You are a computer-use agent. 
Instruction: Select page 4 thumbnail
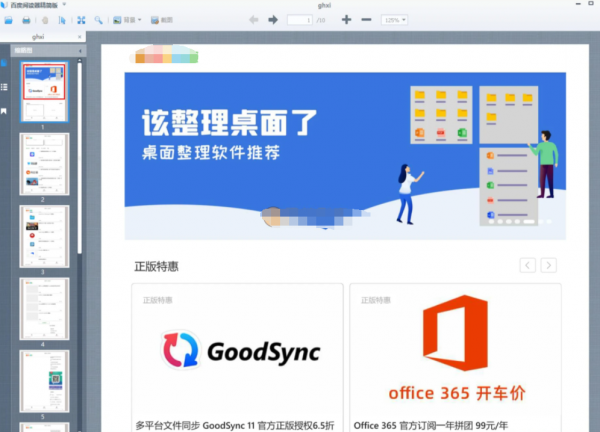44,309
